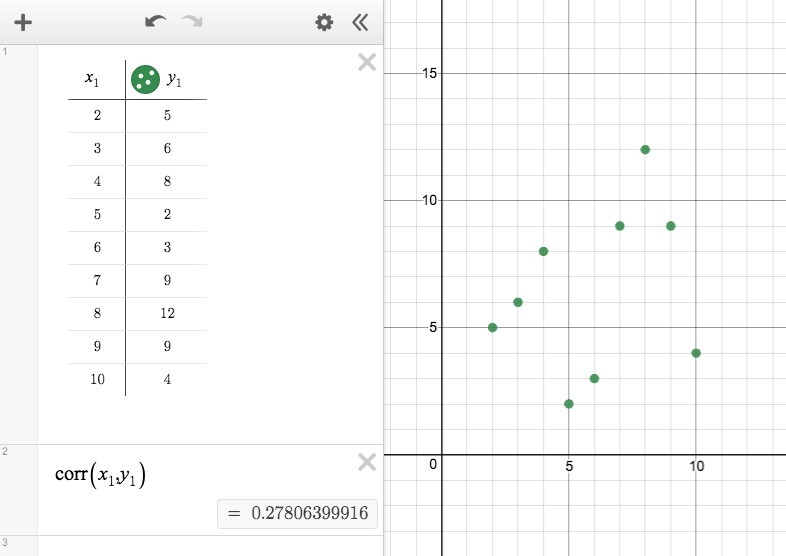Select the x1 column header
Screen dimensions: 786x556
[x=92, y=79]
